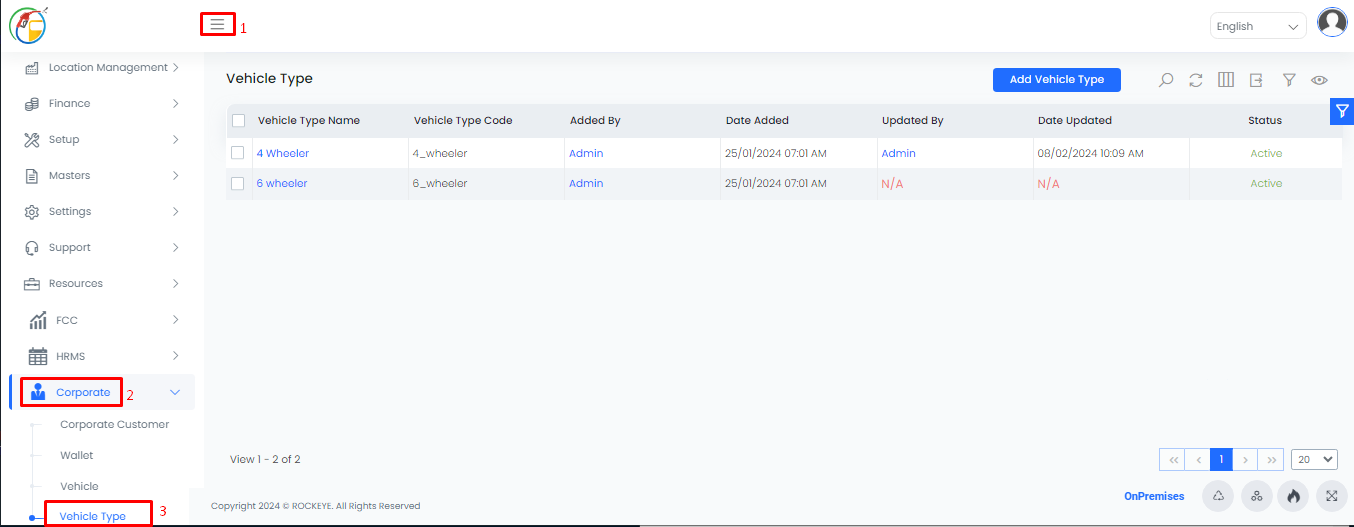Viewport: 1354px width, 527px height.
Task: Refresh the Vehicle Type grid
Action: tap(1196, 80)
